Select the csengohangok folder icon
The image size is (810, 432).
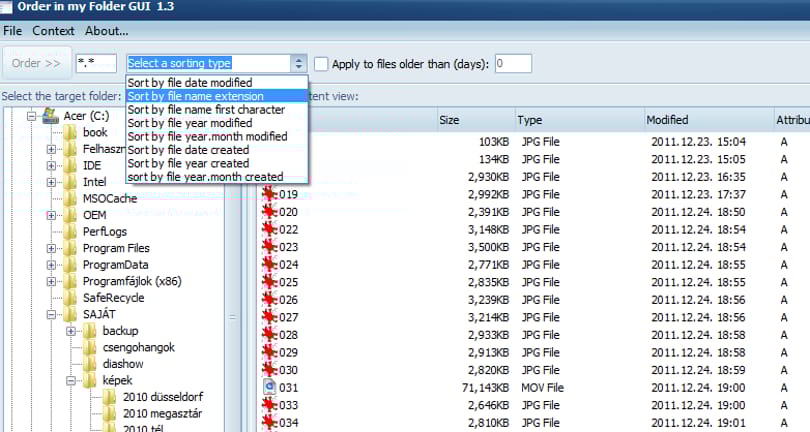tap(89, 347)
